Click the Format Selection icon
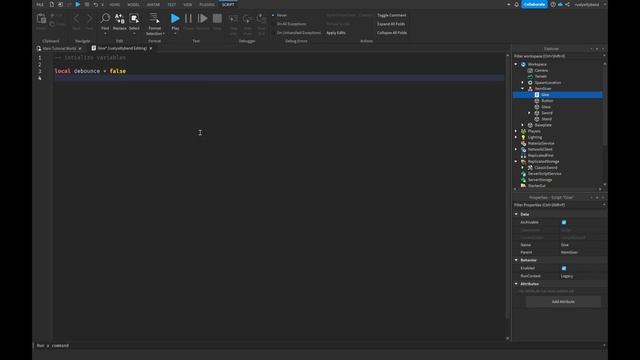Screen dimensions: 640x360 pos(154,18)
